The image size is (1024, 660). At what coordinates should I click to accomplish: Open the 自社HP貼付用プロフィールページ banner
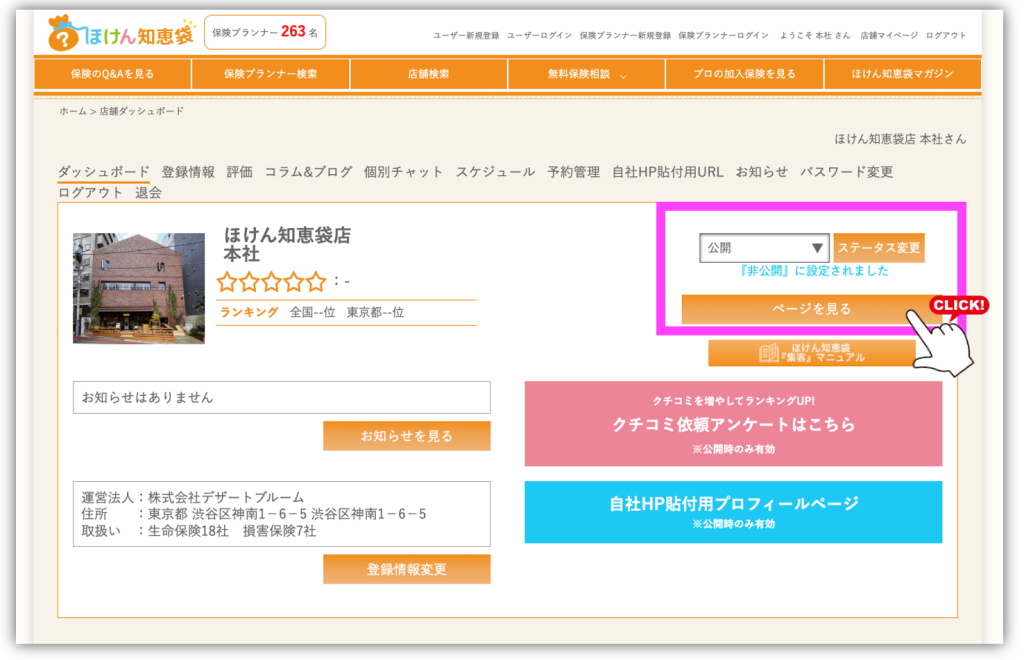pos(733,512)
